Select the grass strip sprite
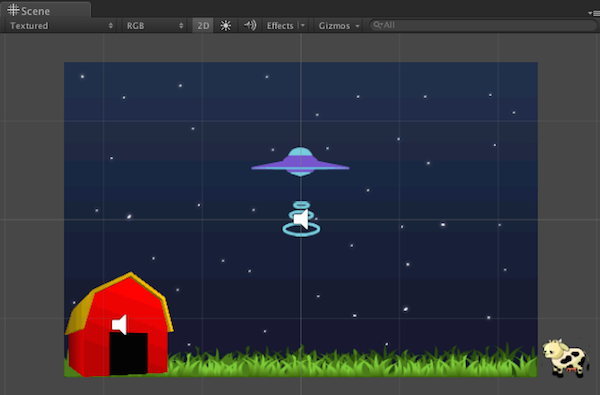 coord(352,361)
